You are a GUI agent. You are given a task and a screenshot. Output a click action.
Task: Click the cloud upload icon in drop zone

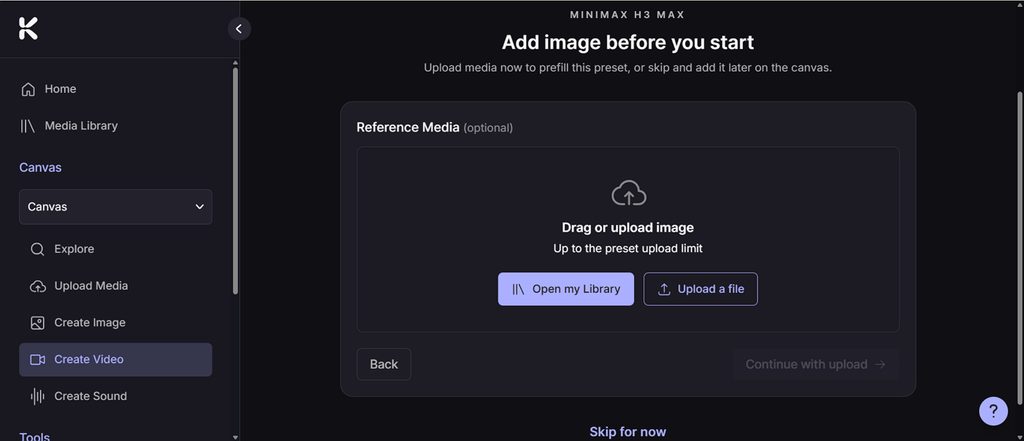[x=628, y=193]
